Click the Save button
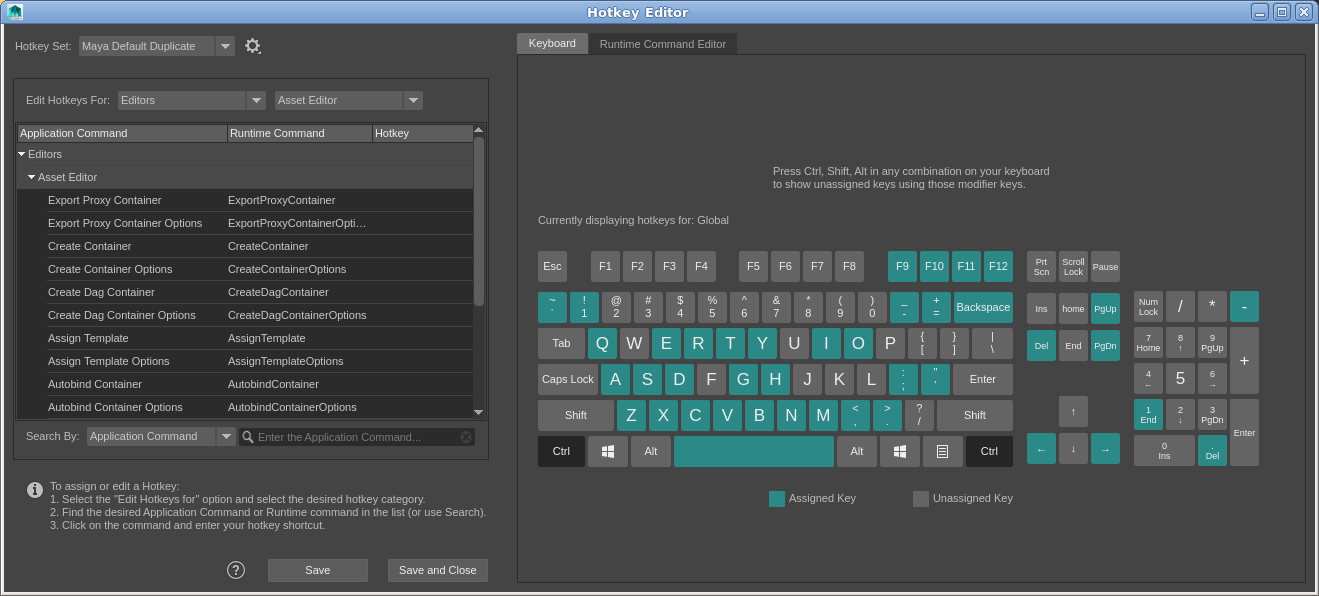This screenshot has width=1319, height=596. coord(318,570)
